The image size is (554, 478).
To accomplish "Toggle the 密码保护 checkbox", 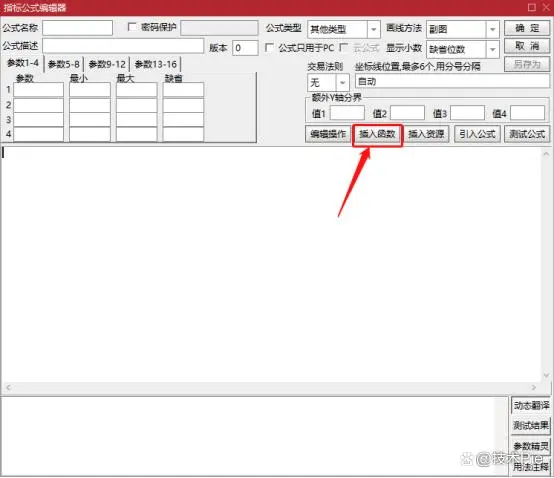I will click(132, 27).
